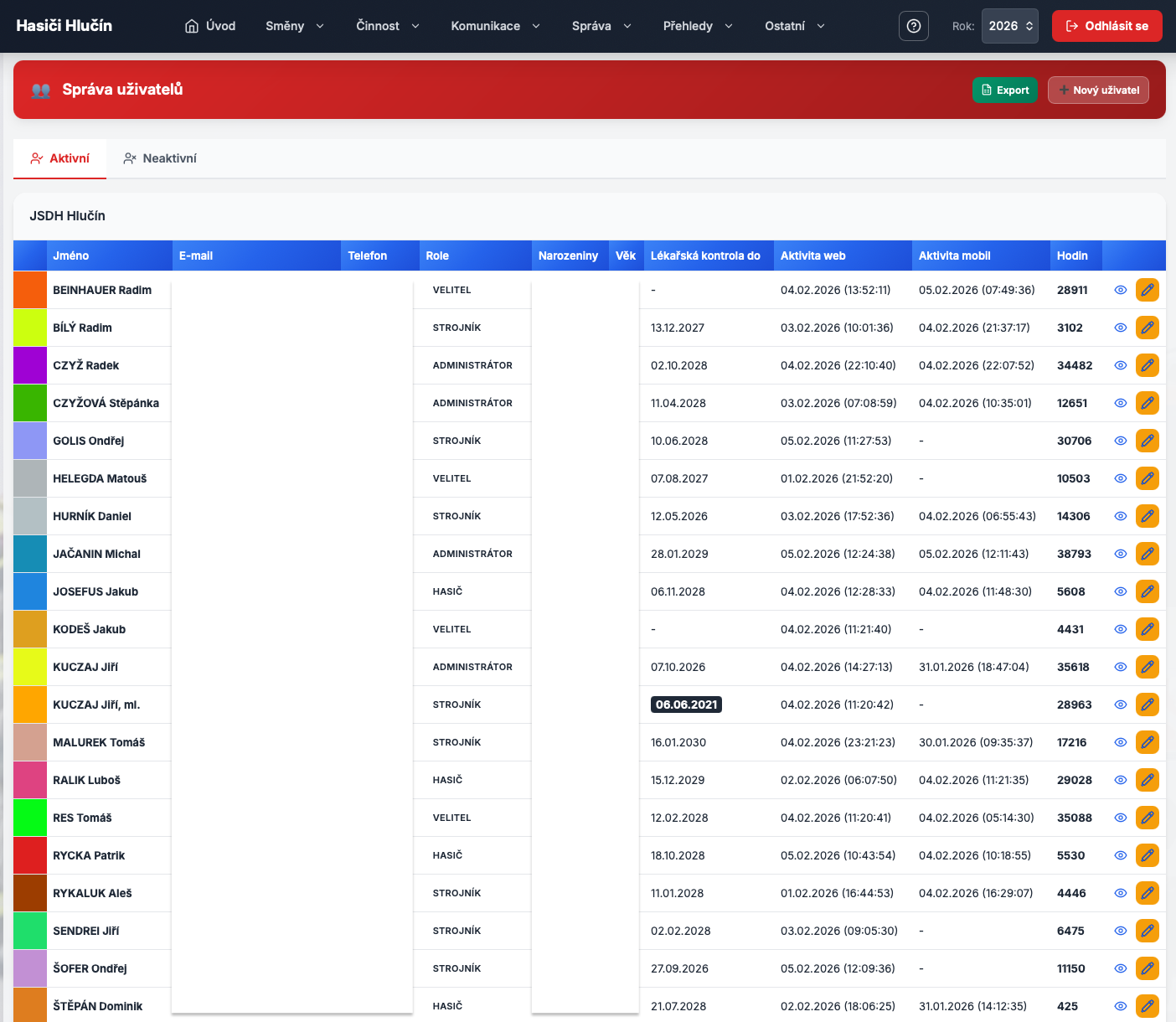Show HELEGDA Matouš details with eye icon

tap(1120, 478)
